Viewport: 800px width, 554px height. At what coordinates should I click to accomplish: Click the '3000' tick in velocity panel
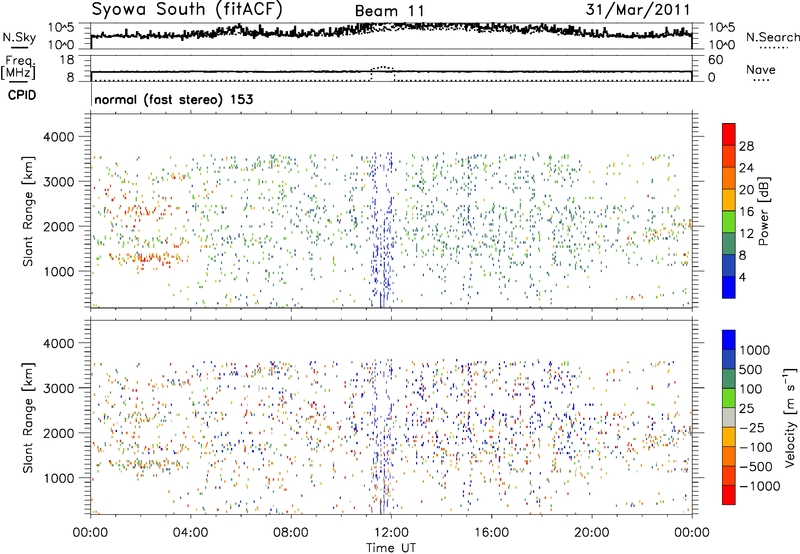click(x=58, y=388)
